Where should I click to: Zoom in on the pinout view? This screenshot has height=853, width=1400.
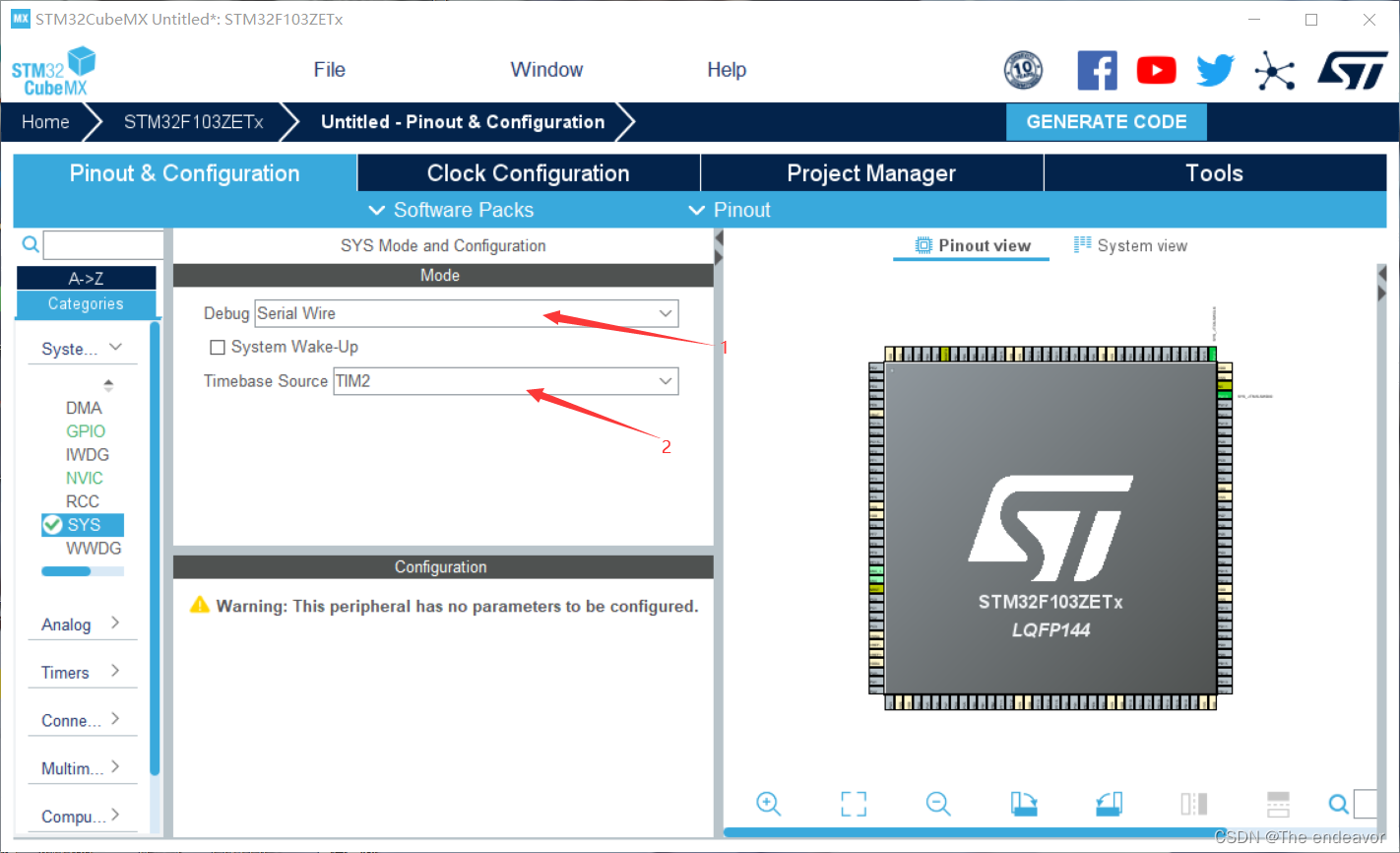click(769, 804)
